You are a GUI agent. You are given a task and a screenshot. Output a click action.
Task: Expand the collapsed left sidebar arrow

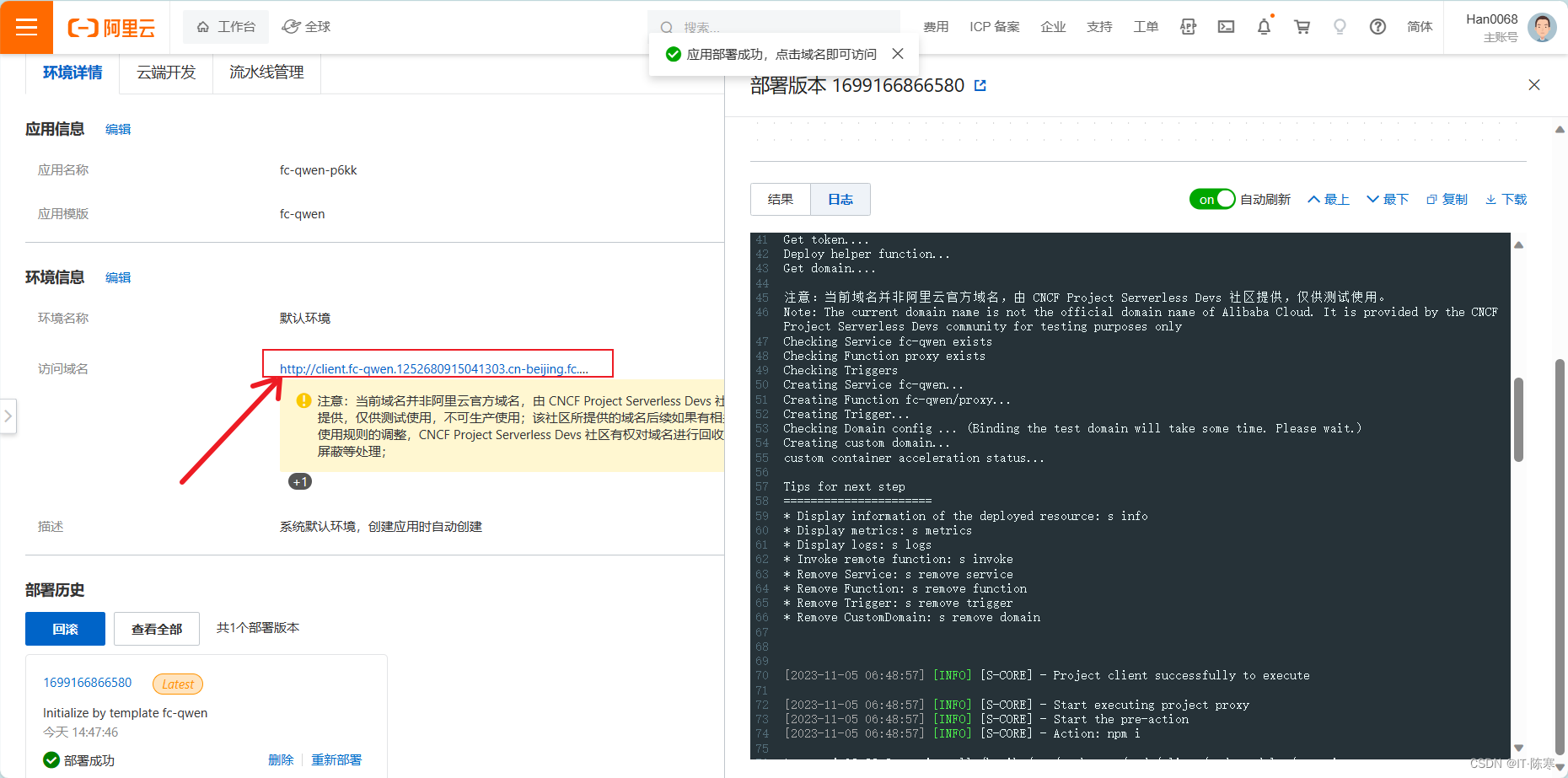tap(8, 416)
